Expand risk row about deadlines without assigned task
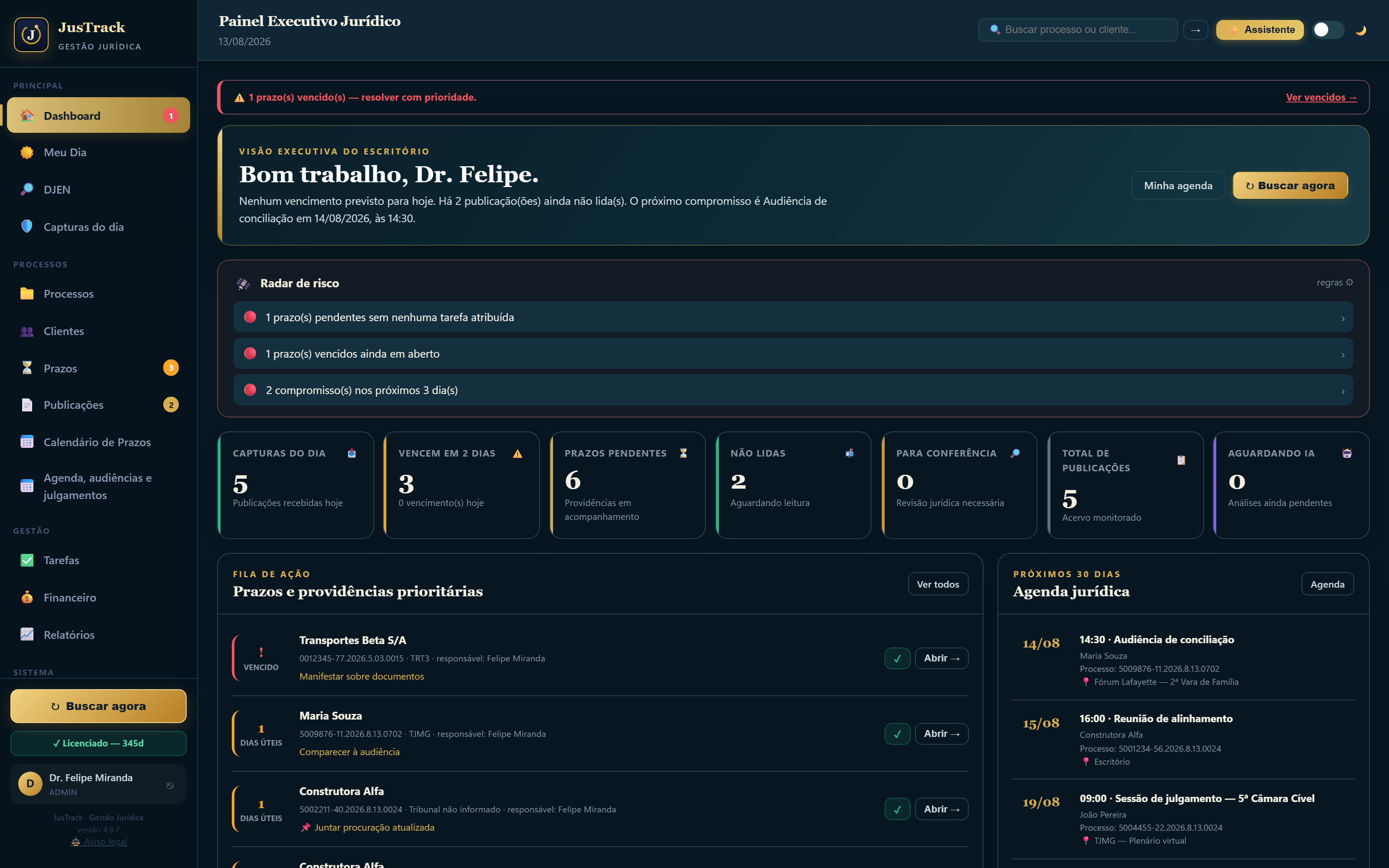The height and width of the screenshot is (868, 1389). pos(793,317)
